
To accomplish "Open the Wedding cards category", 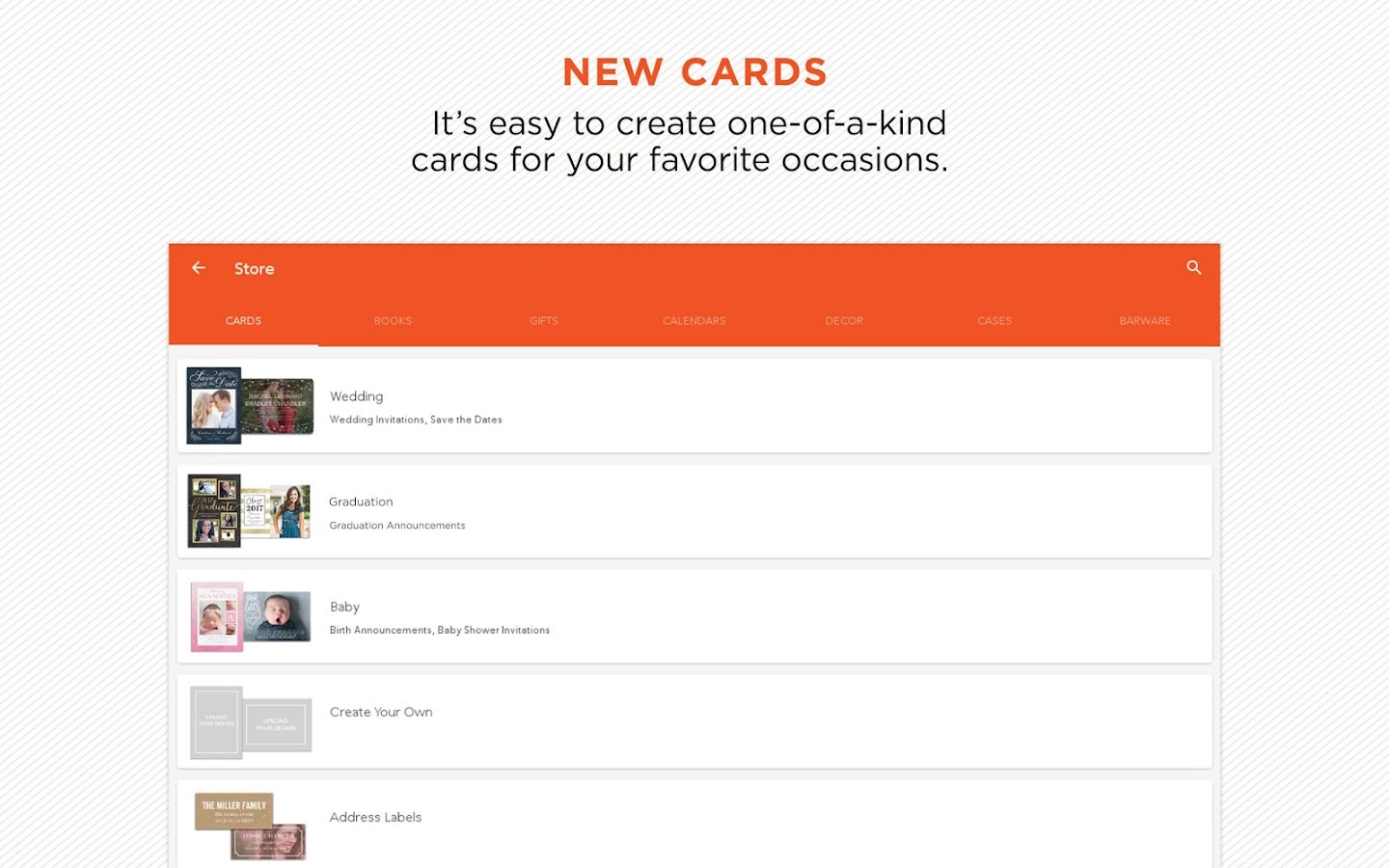I will click(x=694, y=406).
